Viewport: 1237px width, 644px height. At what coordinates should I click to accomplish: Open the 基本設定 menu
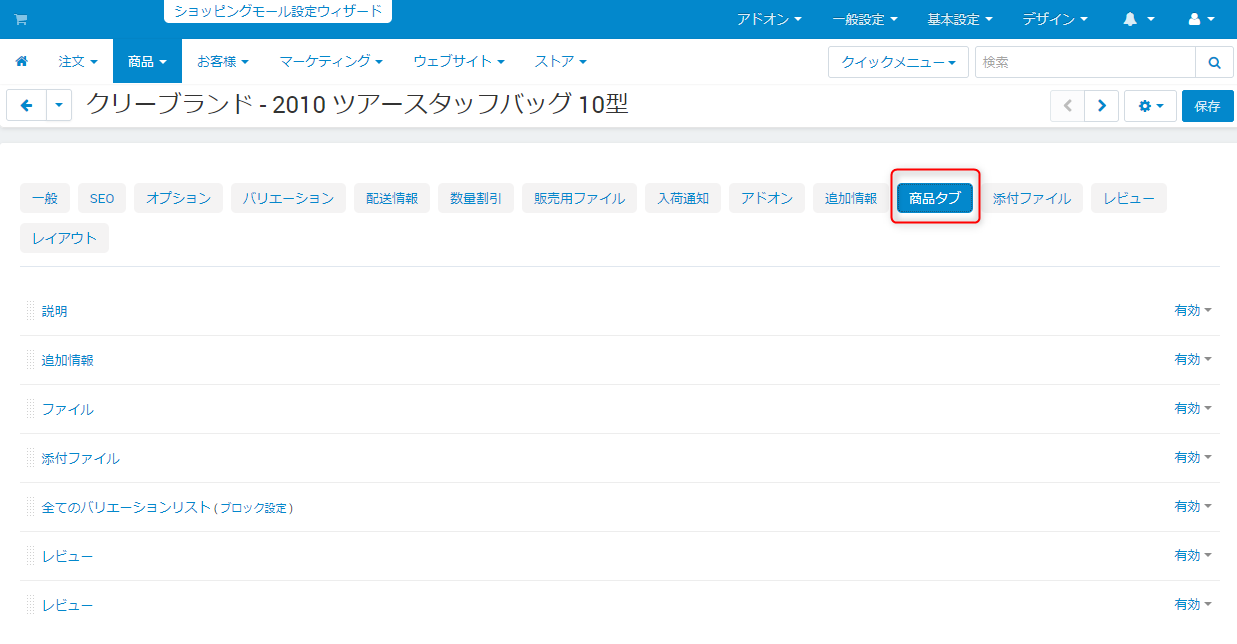point(960,19)
